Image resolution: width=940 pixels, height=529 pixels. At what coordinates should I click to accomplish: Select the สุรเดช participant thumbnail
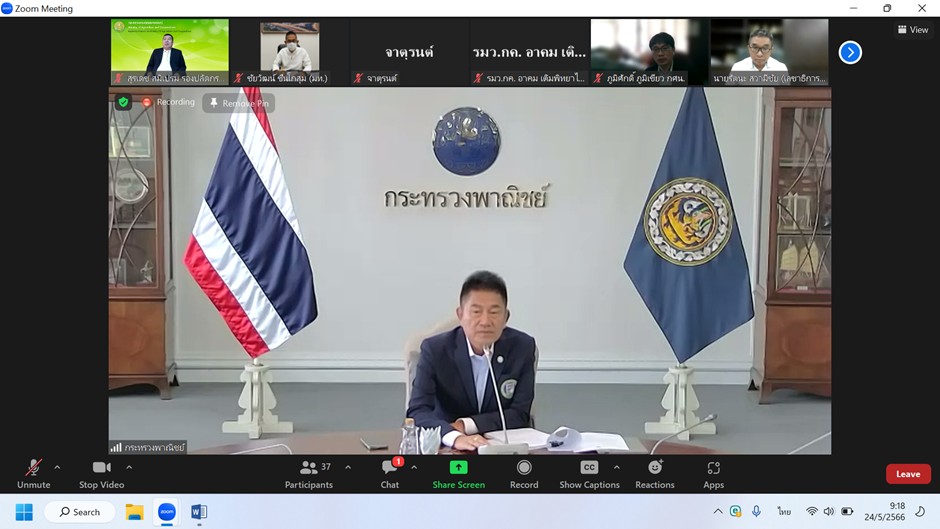170,52
